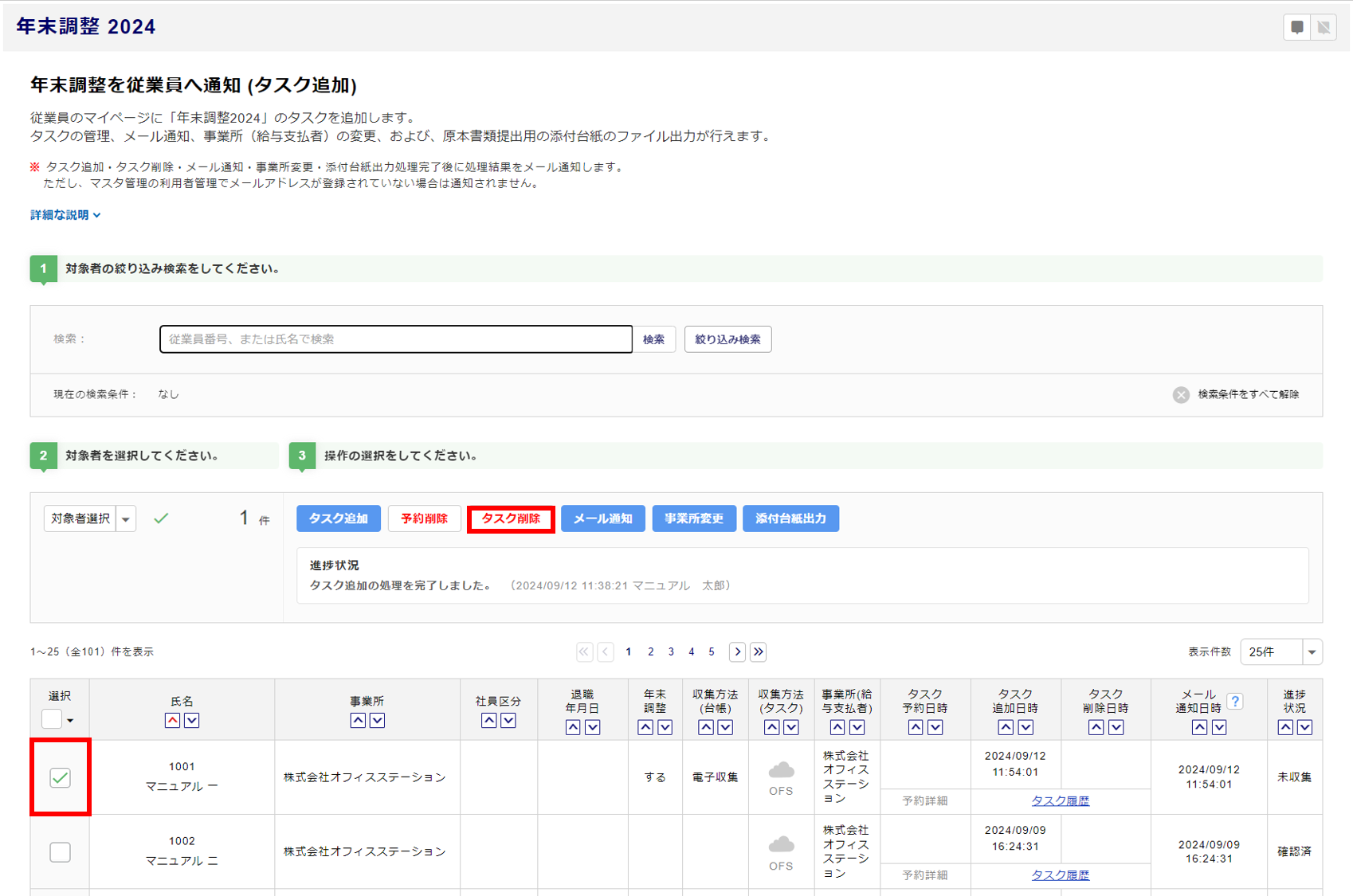1353x896 pixels.
Task: Check employee 1002 マニュアル 二 checkbox
Action: coord(60,852)
